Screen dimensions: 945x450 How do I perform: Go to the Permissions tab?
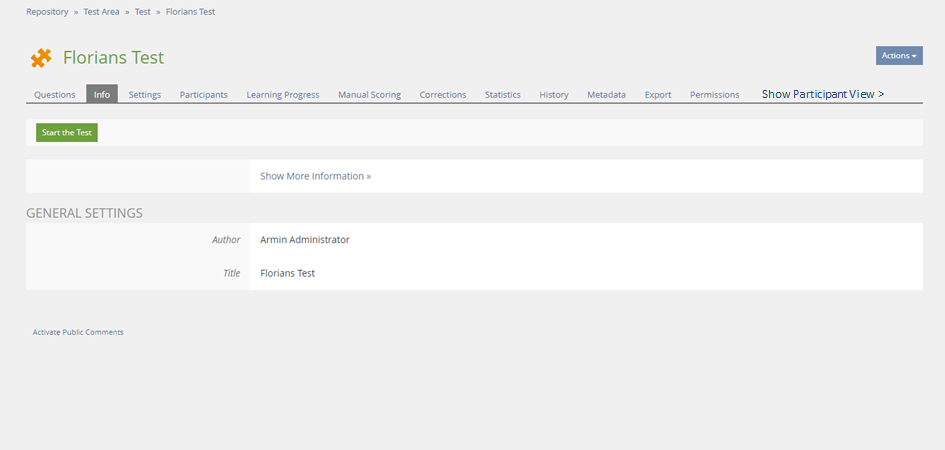click(714, 95)
